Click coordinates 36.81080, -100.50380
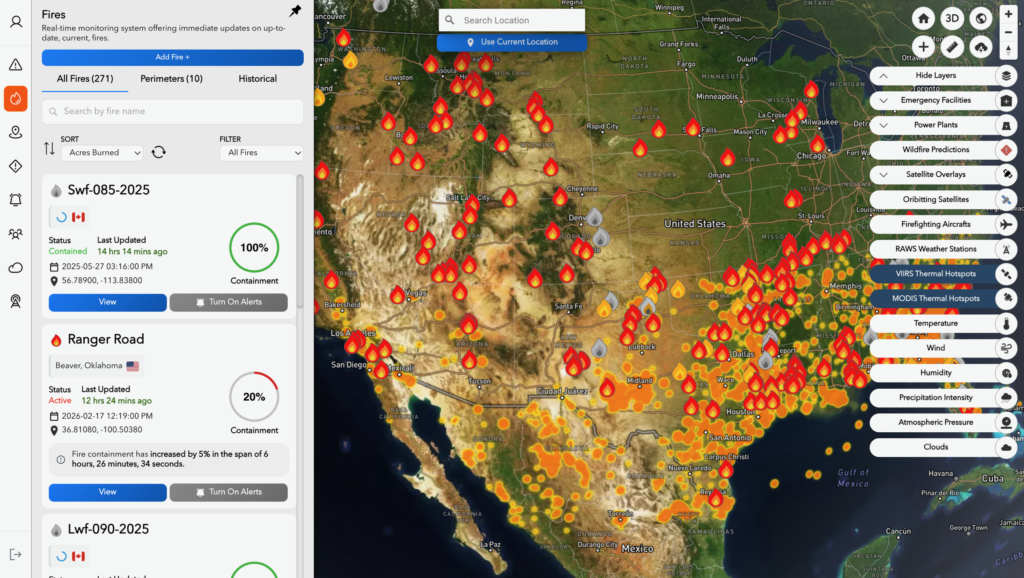 [x=102, y=430]
